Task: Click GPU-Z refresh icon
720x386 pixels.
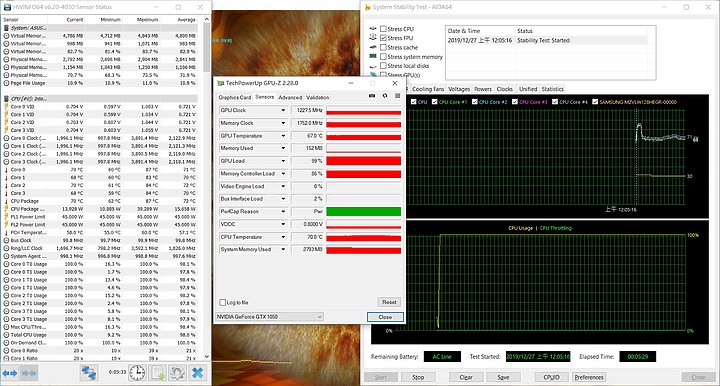Action: pyautogui.click(x=385, y=96)
